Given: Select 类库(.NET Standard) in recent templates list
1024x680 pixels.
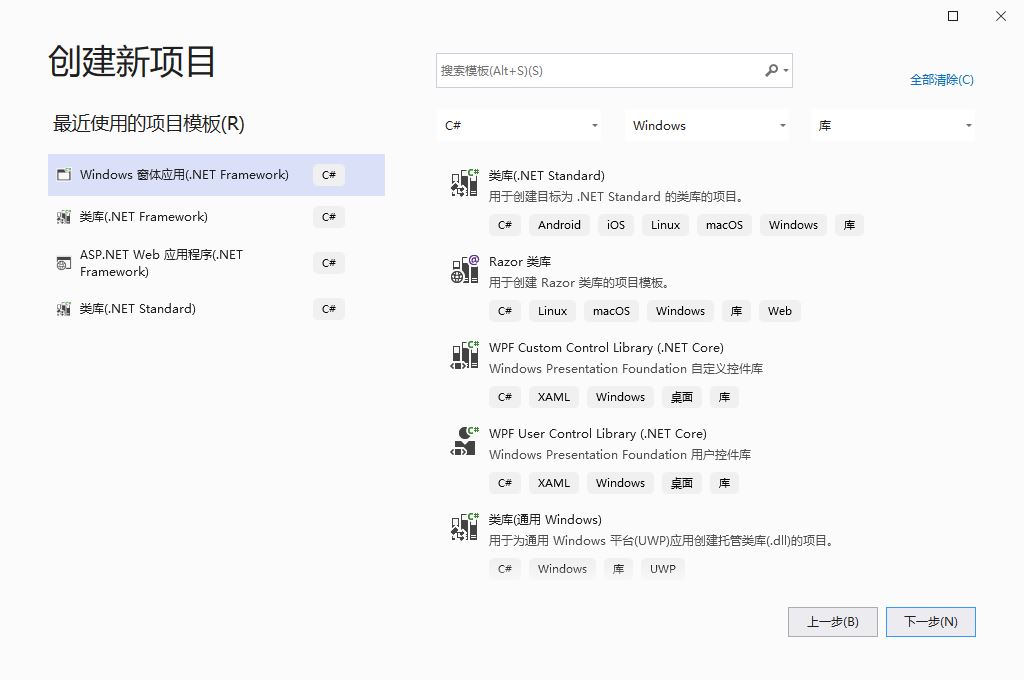Looking at the screenshot, I should click(216, 309).
